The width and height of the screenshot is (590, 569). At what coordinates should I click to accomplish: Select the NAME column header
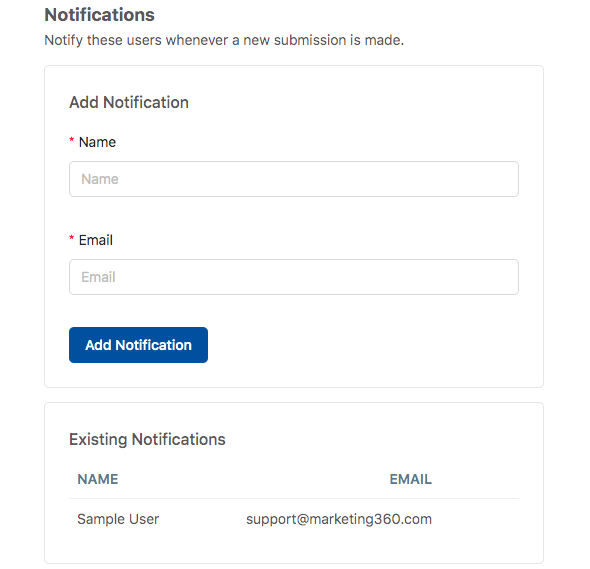98,479
